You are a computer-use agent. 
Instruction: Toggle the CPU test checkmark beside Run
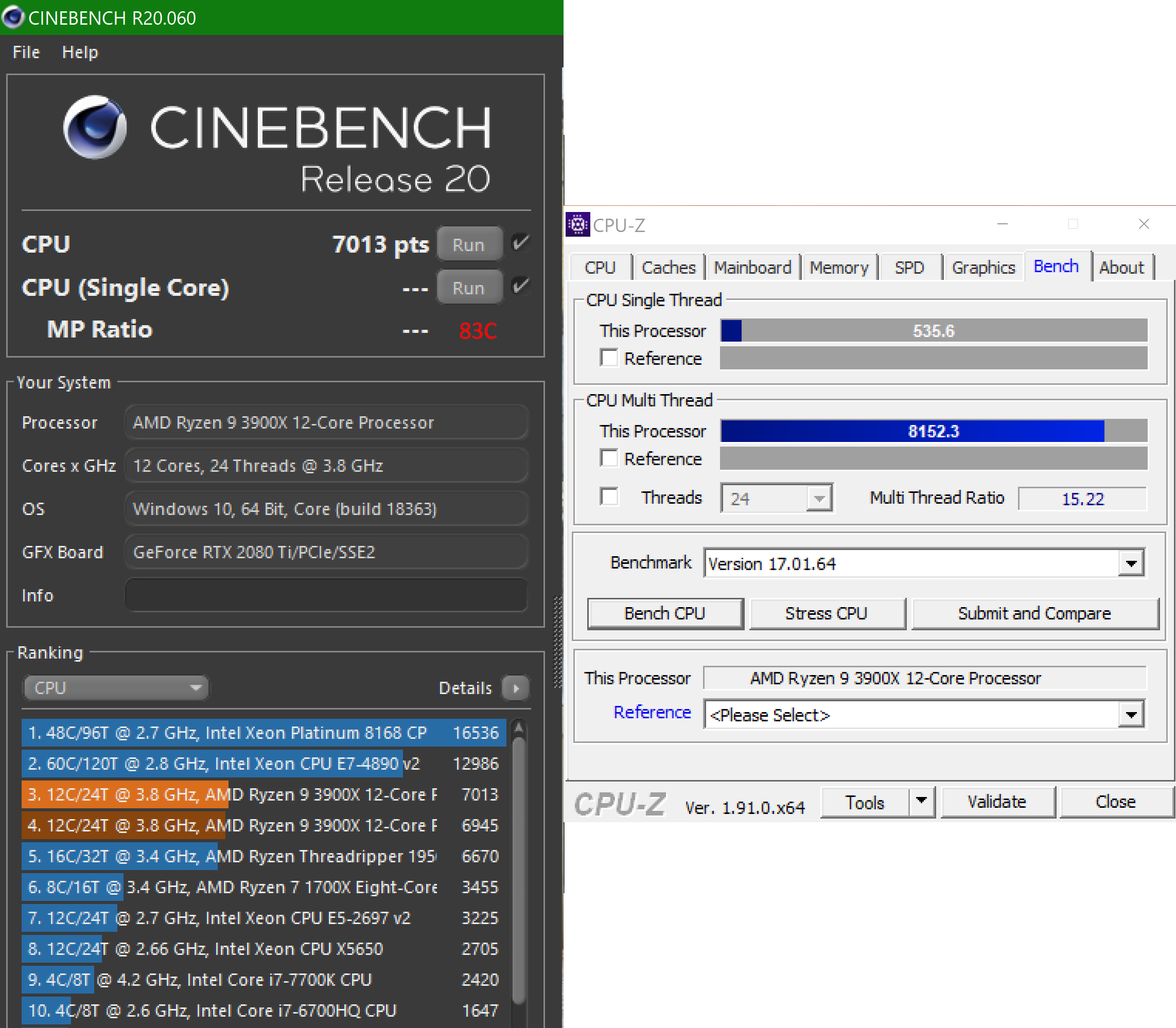click(520, 243)
